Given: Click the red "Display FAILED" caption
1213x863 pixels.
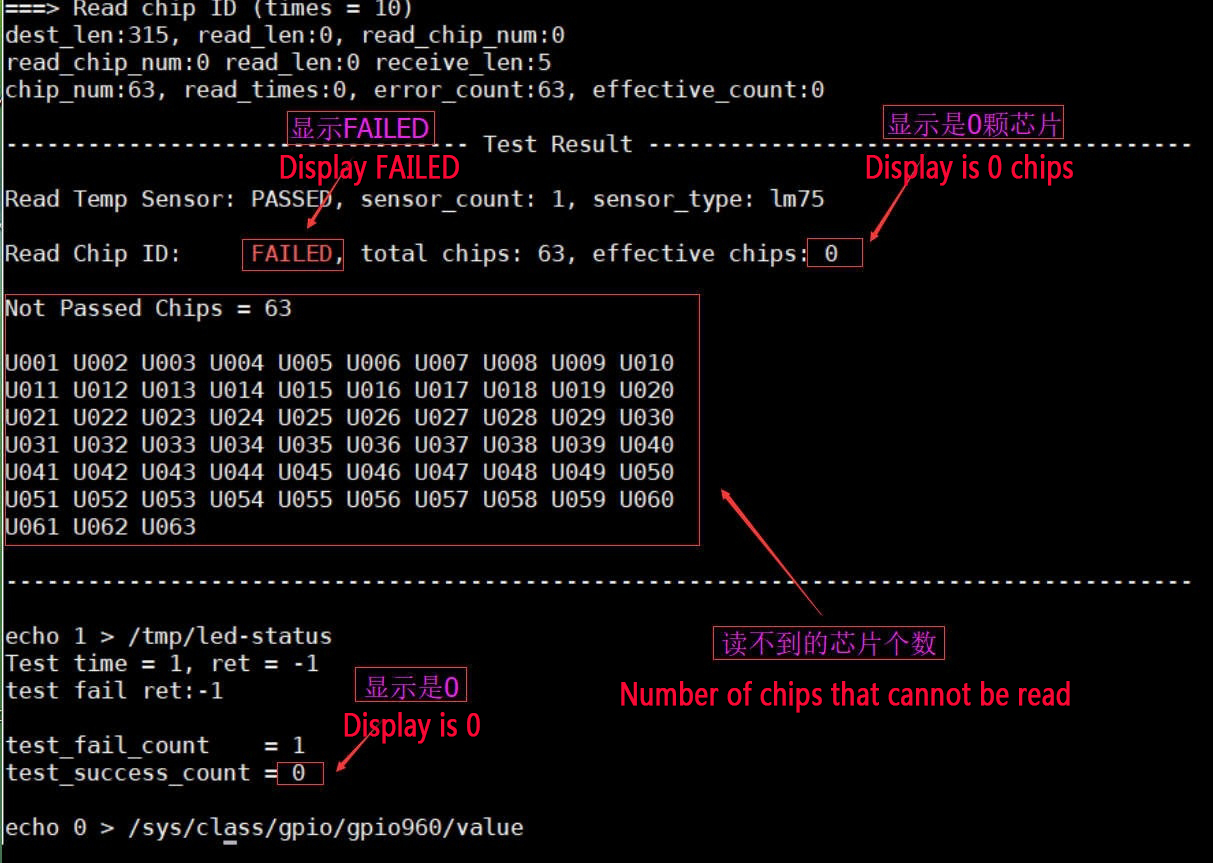Looking at the screenshot, I should (x=369, y=167).
